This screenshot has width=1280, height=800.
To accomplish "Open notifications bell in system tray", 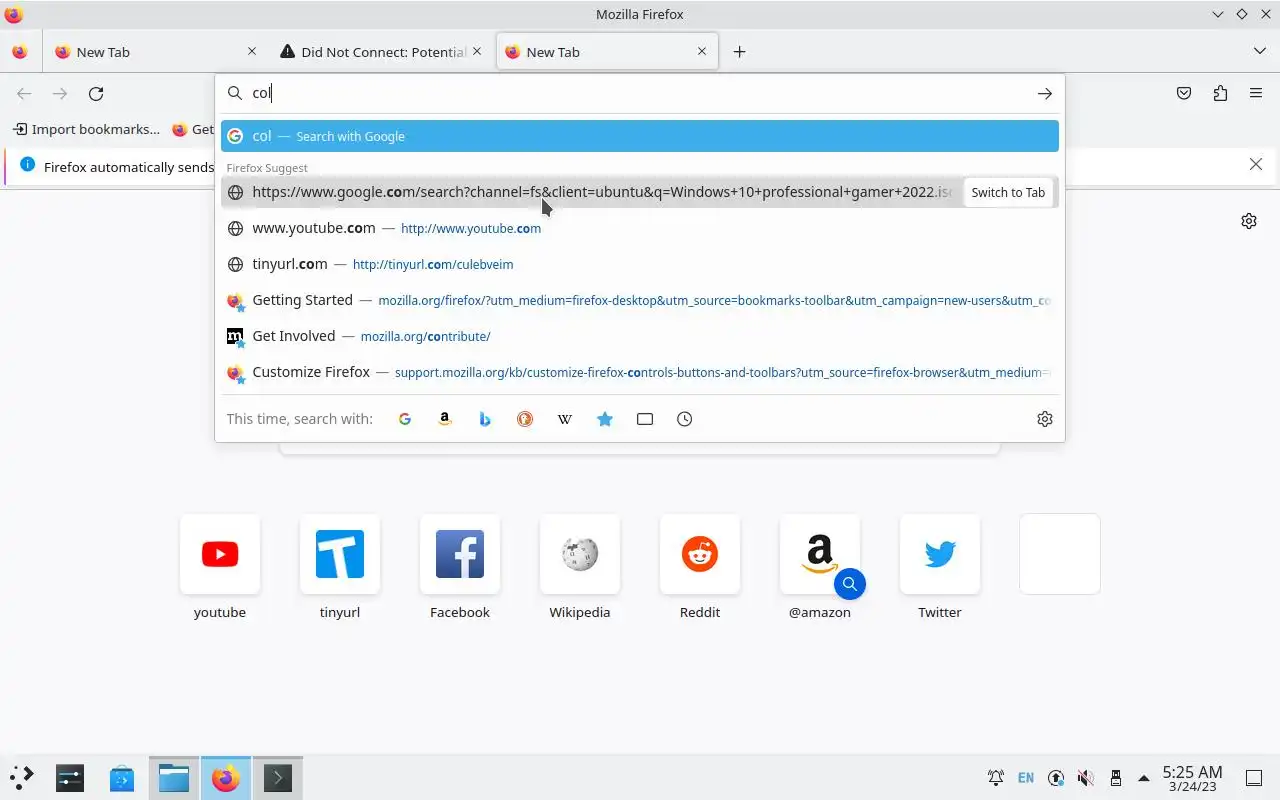I will pos(996,777).
